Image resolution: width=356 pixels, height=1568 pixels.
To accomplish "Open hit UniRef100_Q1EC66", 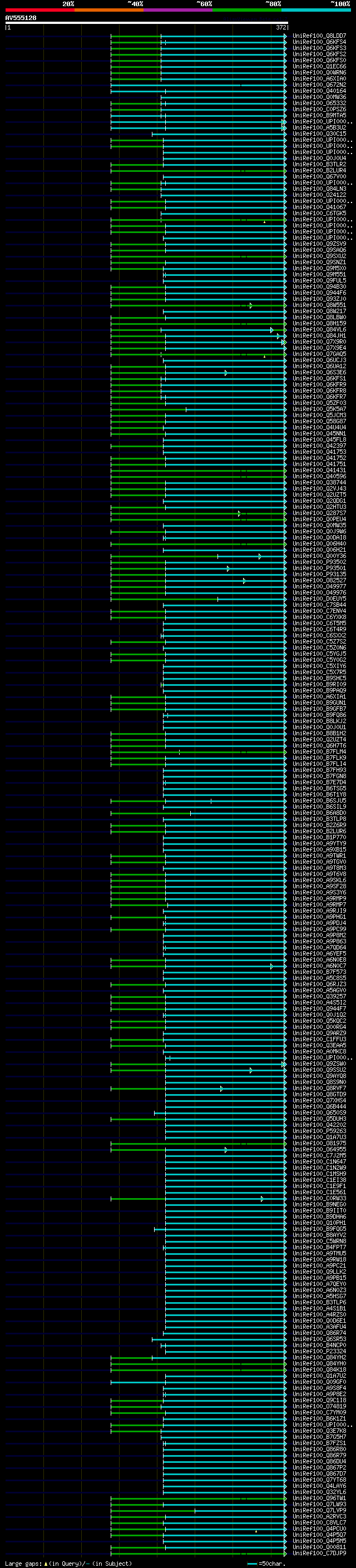I will (319, 67).
